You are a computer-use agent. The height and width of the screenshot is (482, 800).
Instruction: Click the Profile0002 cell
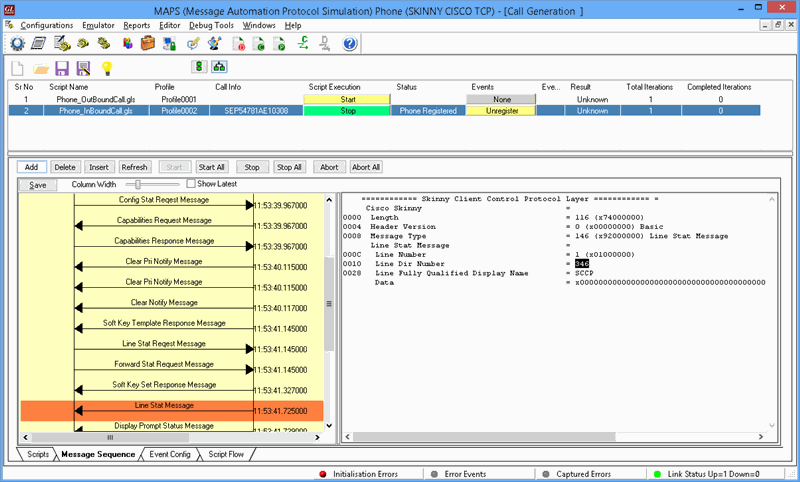(x=179, y=111)
